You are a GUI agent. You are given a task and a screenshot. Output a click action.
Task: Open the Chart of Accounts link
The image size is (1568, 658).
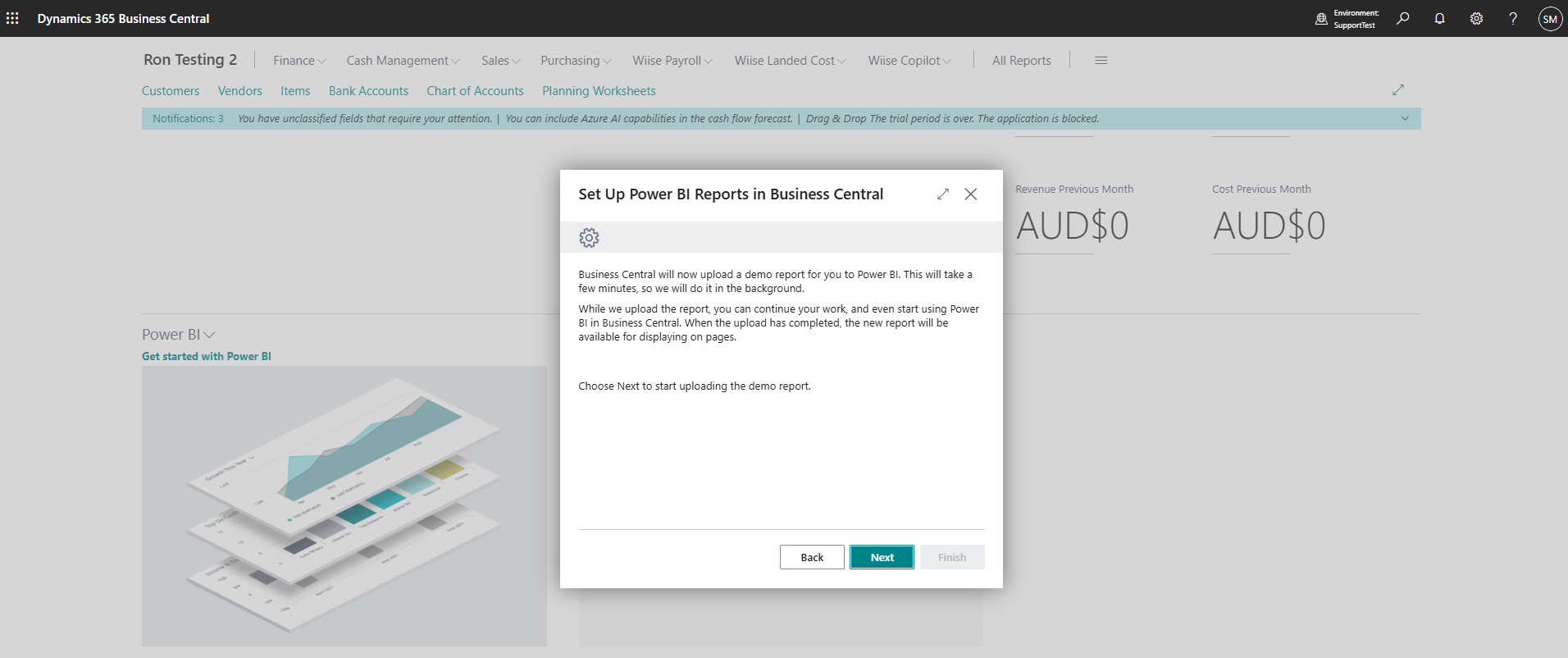click(x=475, y=91)
